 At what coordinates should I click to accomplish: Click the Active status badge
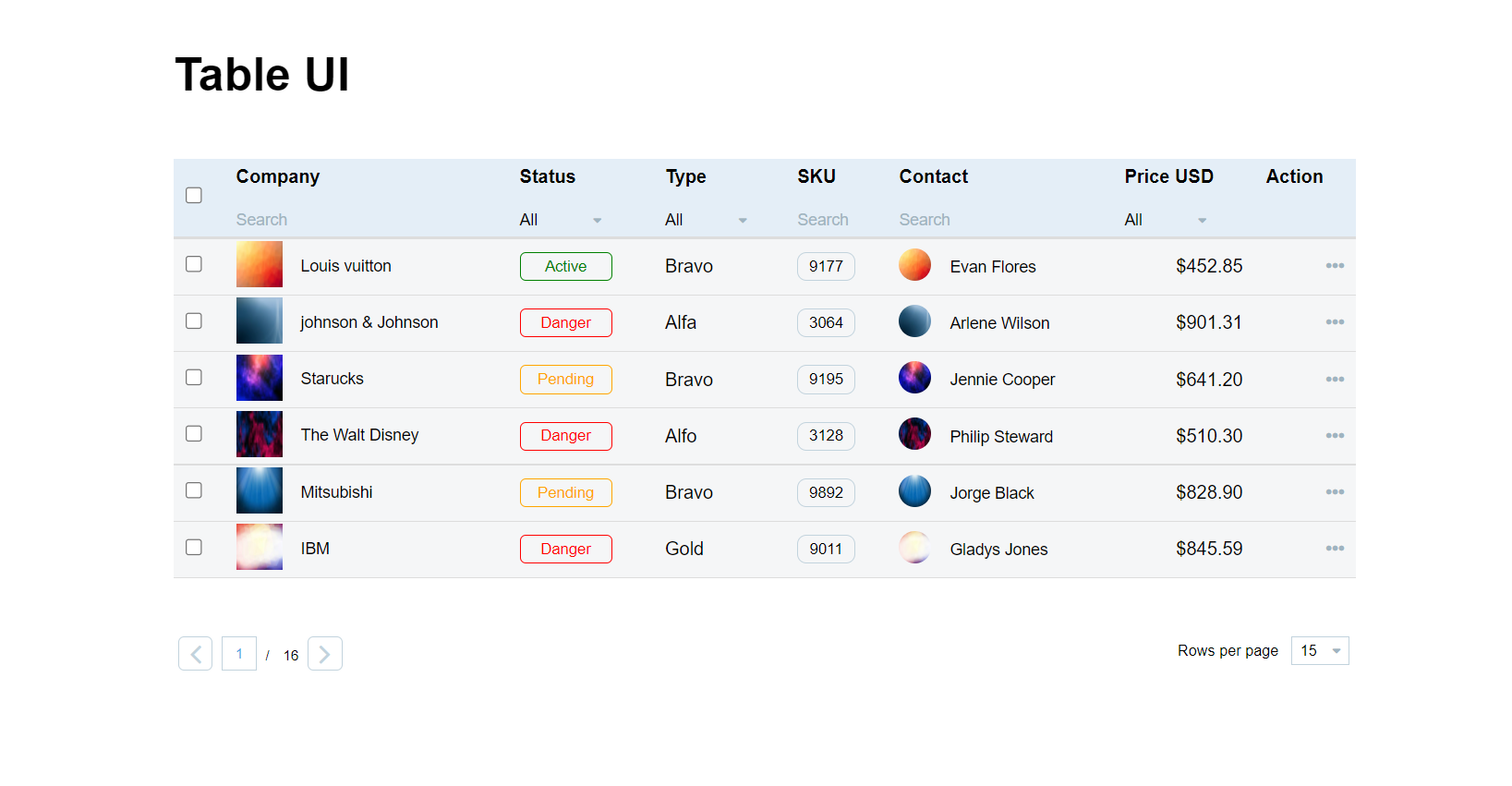[x=566, y=266]
